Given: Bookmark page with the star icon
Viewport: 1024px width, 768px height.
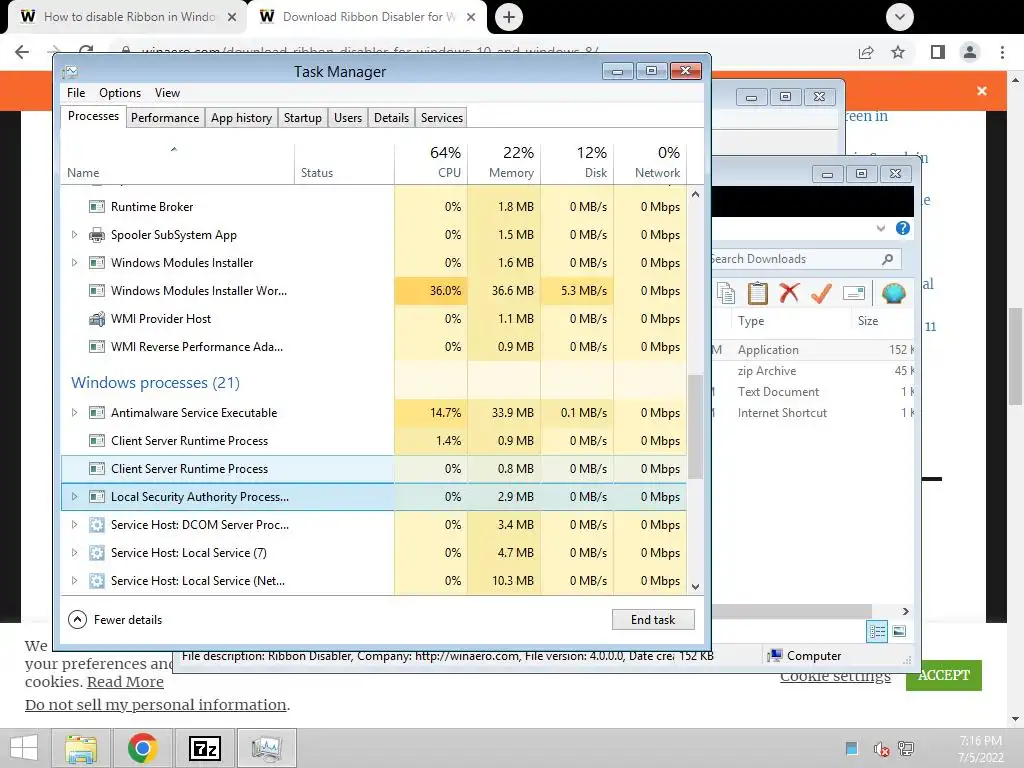Looking at the screenshot, I should tap(899, 52).
